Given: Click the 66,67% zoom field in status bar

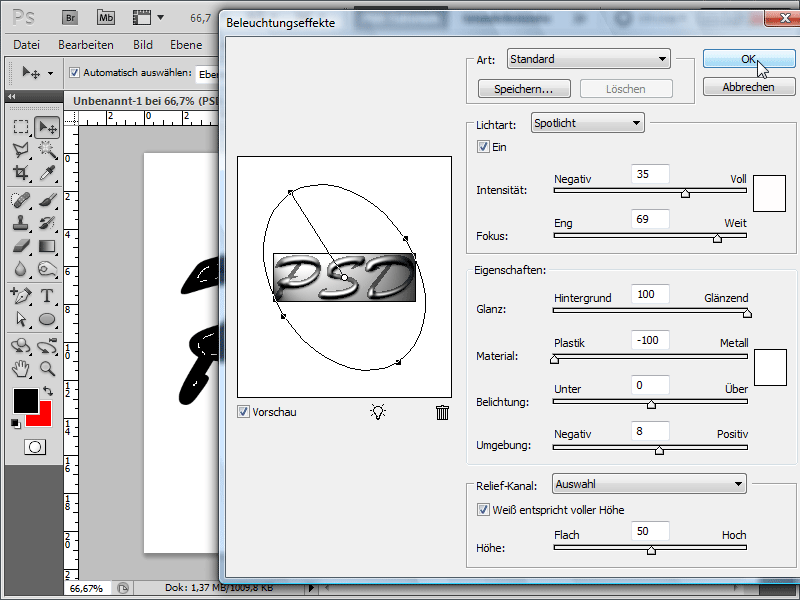Looking at the screenshot, I should click(86, 588).
